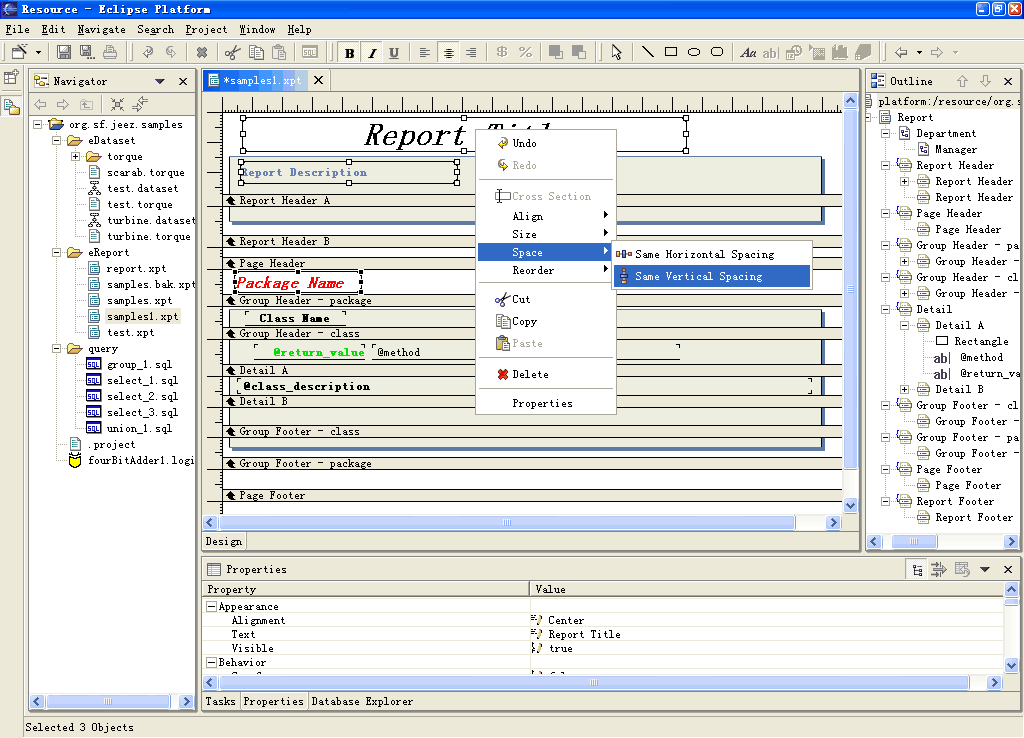1024x738 pixels.
Task: Select the ellipse drawing tool
Action: pos(694,52)
